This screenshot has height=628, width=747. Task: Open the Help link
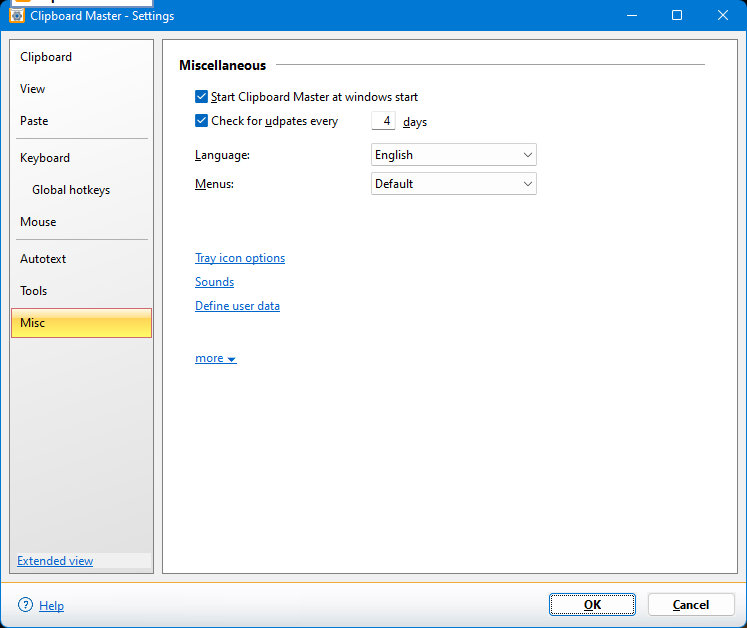(x=51, y=606)
